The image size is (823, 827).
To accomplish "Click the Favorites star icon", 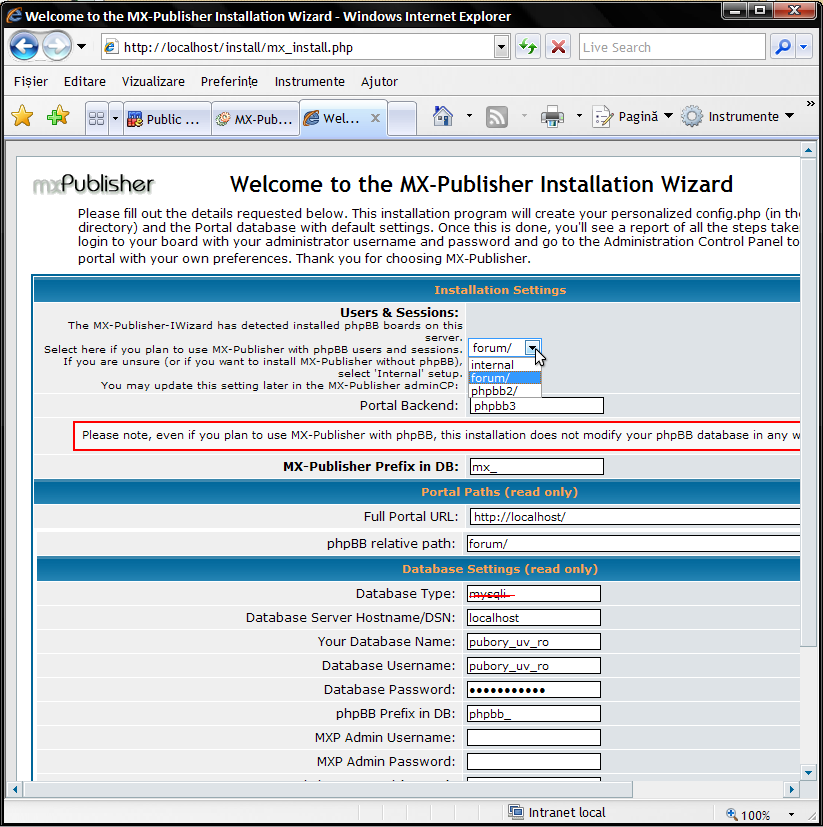I will (22, 117).
